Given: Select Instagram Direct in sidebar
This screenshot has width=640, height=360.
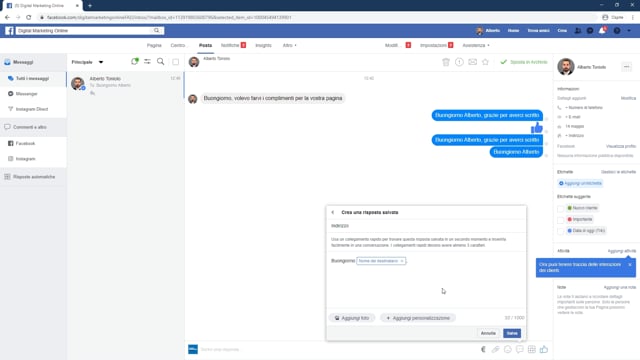Looking at the screenshot, I should [x=33, y=109].
